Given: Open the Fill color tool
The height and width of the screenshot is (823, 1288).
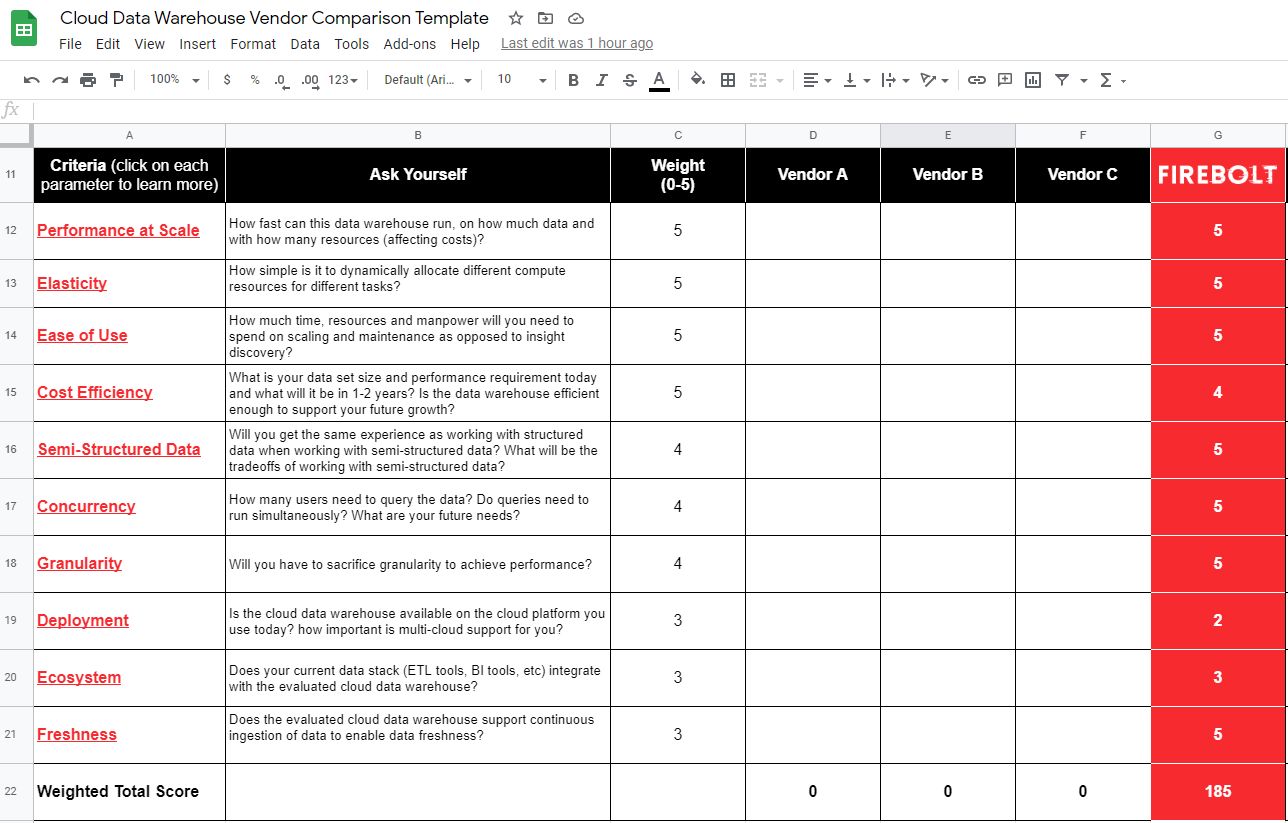Looking at the screenshot, I should [x=697, y=79].
